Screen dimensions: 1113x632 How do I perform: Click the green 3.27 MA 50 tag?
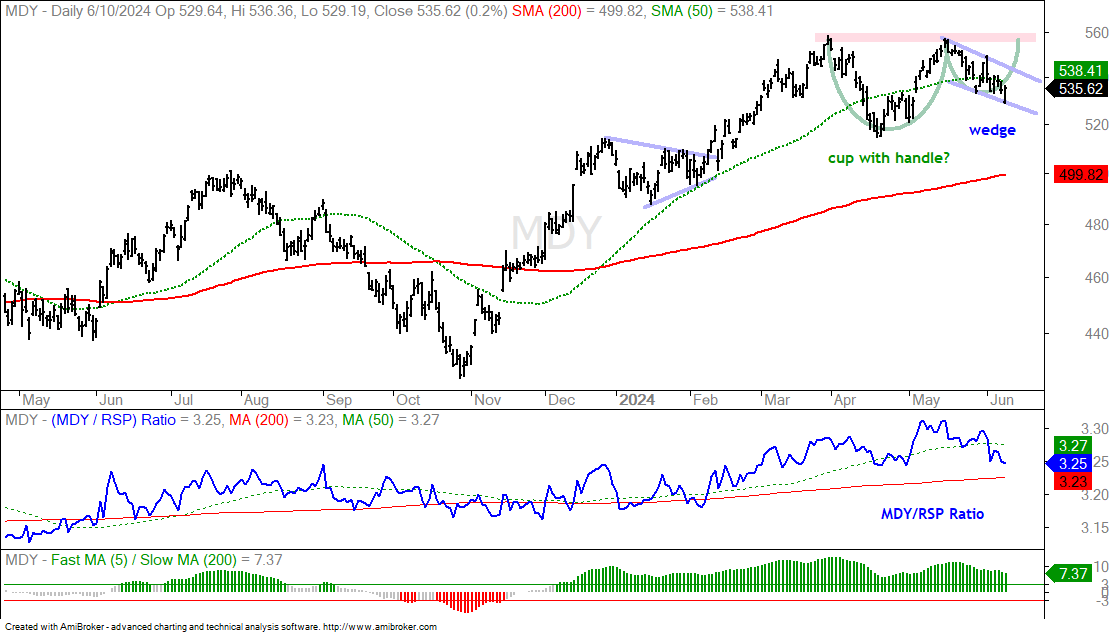pos(1073,445)
